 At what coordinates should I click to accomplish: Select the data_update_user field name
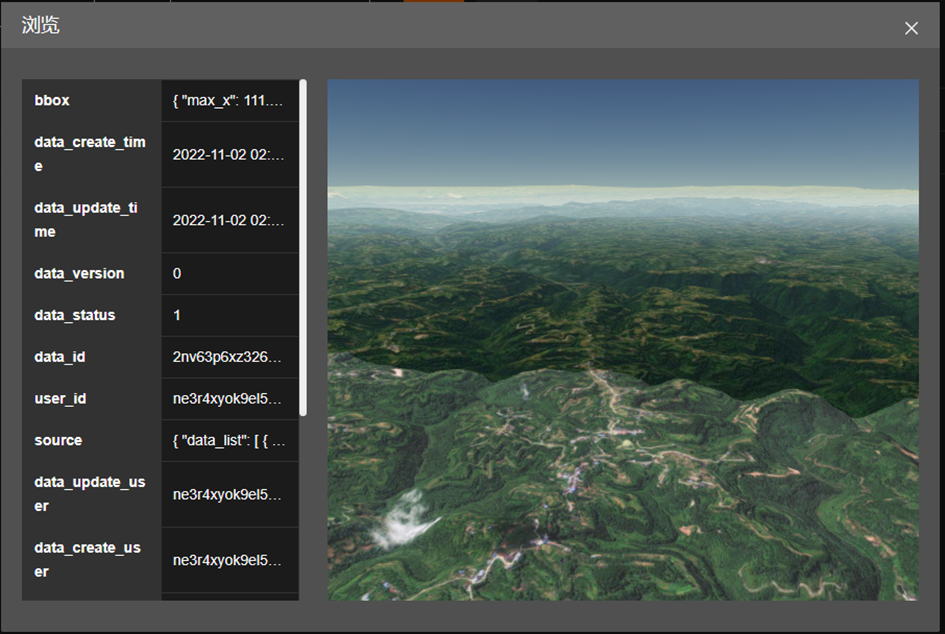point(90,494)
